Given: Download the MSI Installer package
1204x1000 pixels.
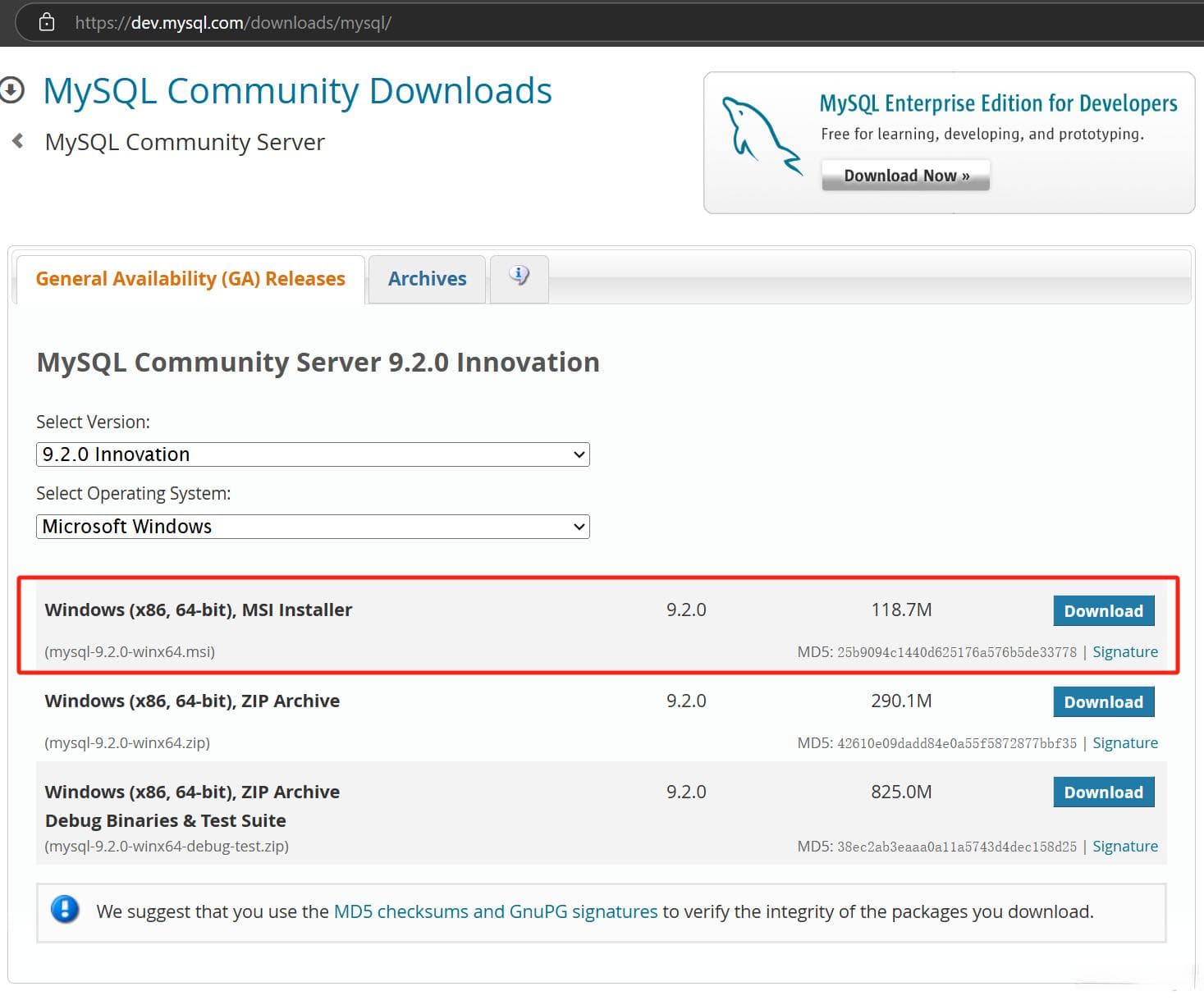Looking at the screenshot, I should [x=1104, y=610].
